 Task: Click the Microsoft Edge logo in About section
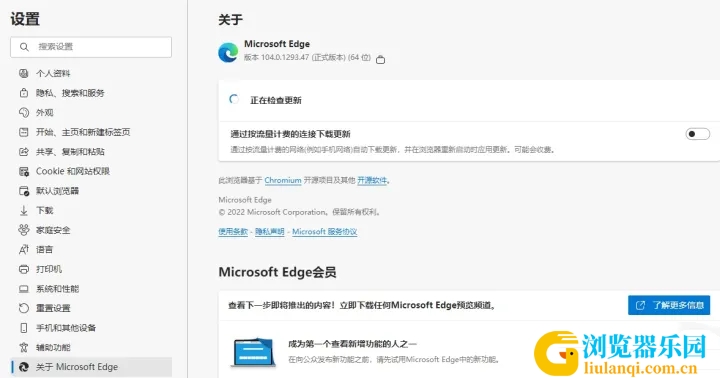click(228, 52)
